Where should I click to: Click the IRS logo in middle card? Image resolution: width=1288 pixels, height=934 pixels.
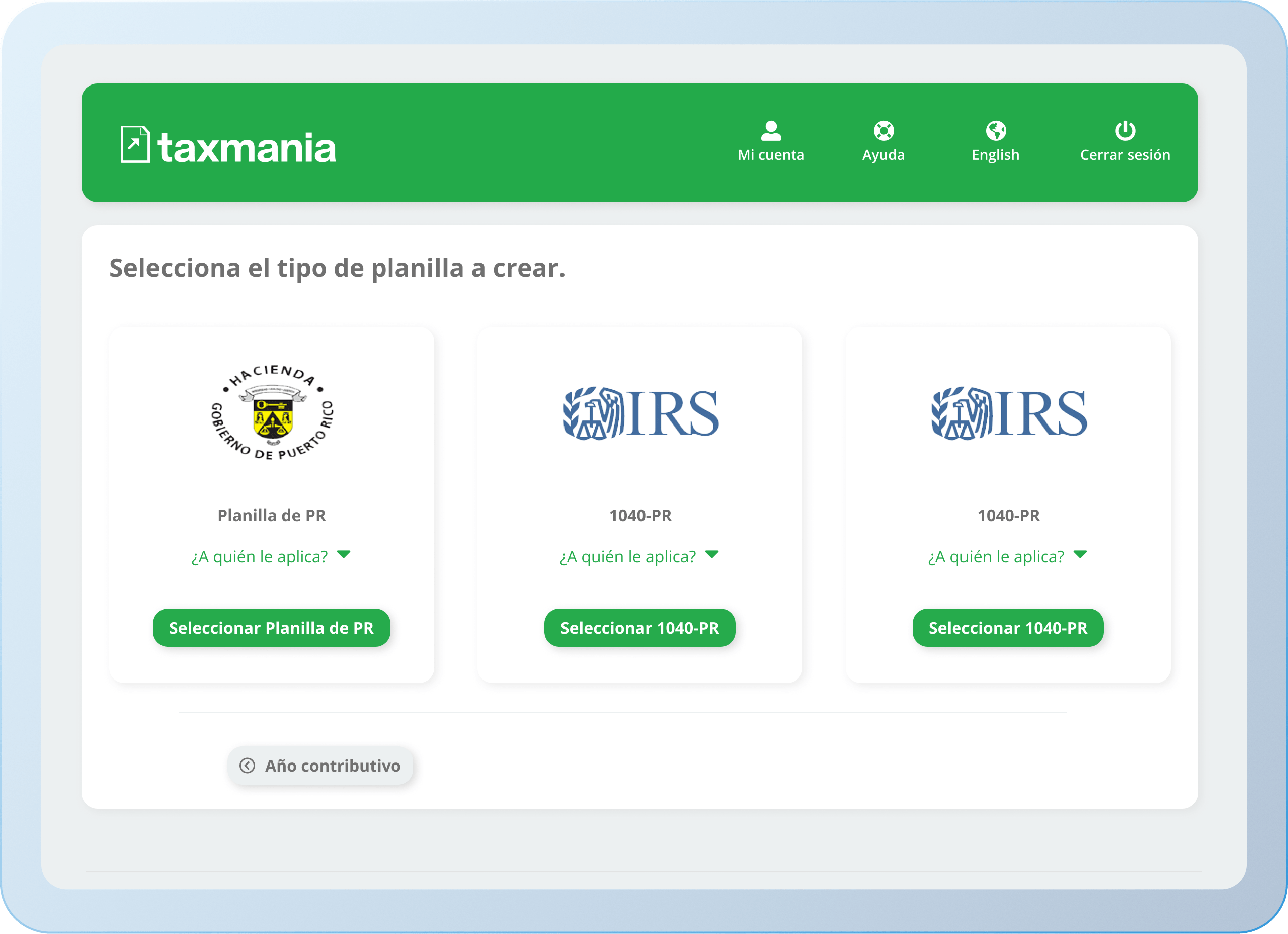(x=640, y=413)
